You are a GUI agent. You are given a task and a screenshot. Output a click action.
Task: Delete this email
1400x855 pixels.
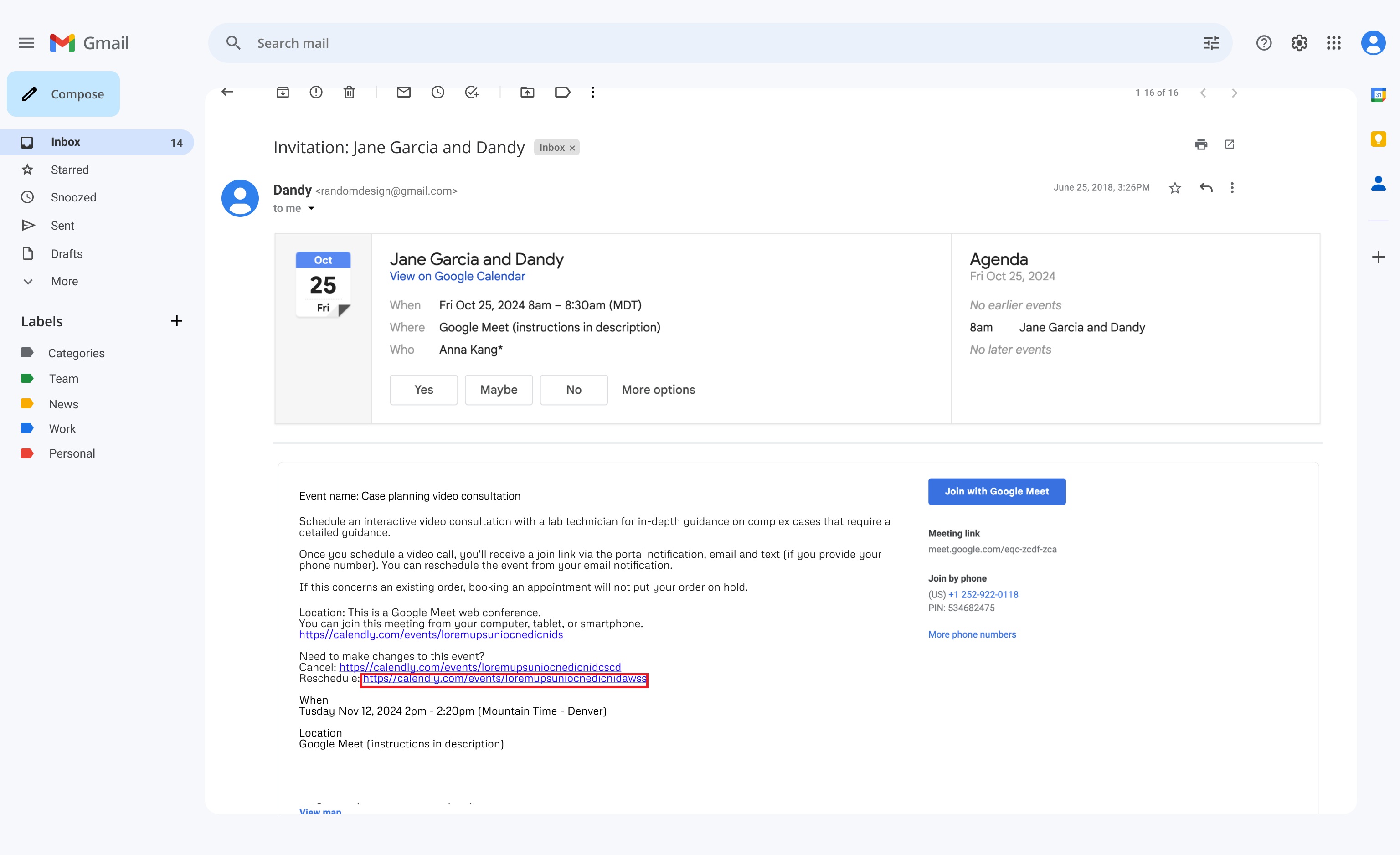[349, 92]
